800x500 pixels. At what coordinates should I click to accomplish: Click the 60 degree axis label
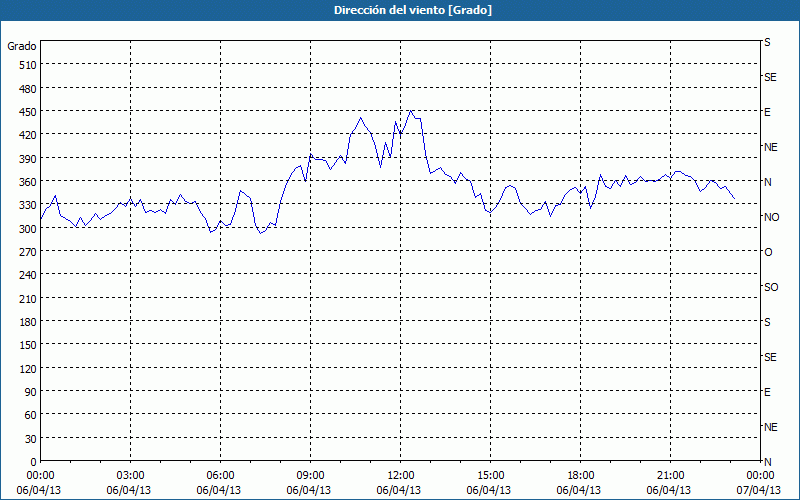[x=31, y=415]
